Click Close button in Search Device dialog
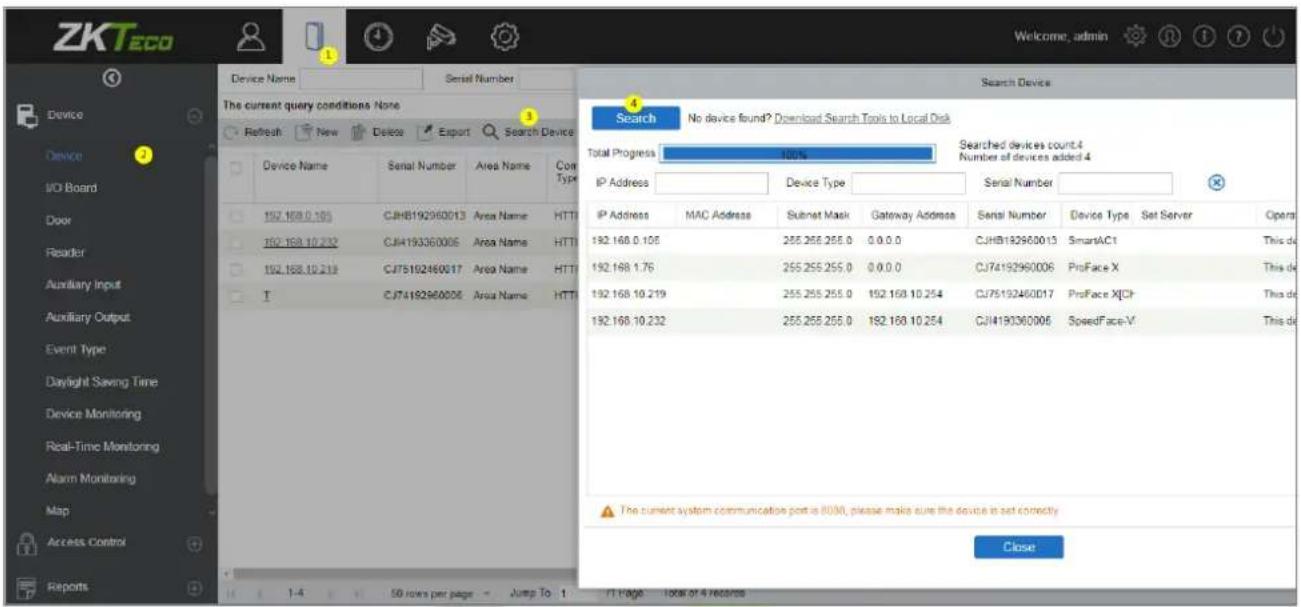Screen dimensions: 1301x607 point(1019,548)
